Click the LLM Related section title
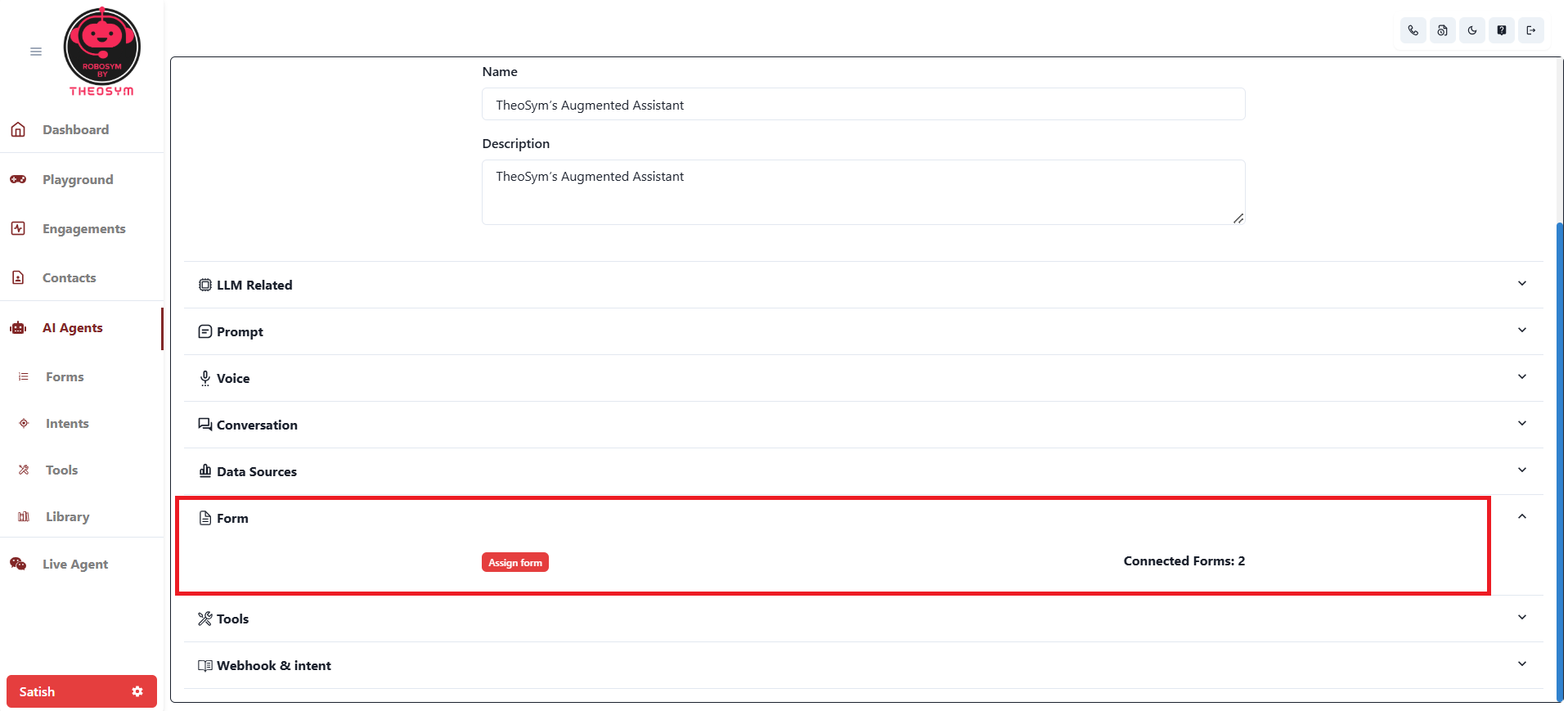This screenshot has height=711, width=1568. click(x=254, y=285)
